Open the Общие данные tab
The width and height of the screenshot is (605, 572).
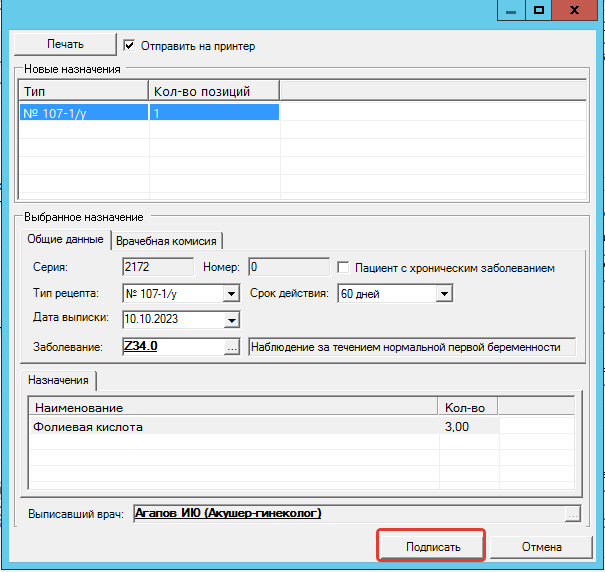coord(65,240)
